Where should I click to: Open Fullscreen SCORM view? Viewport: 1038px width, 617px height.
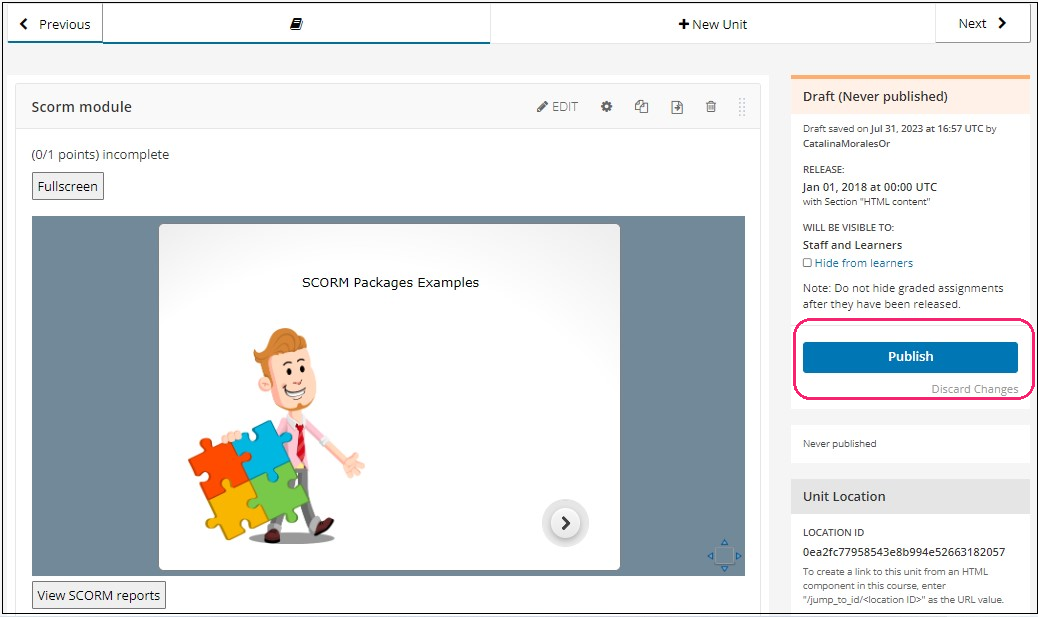(x=68, y=187)
